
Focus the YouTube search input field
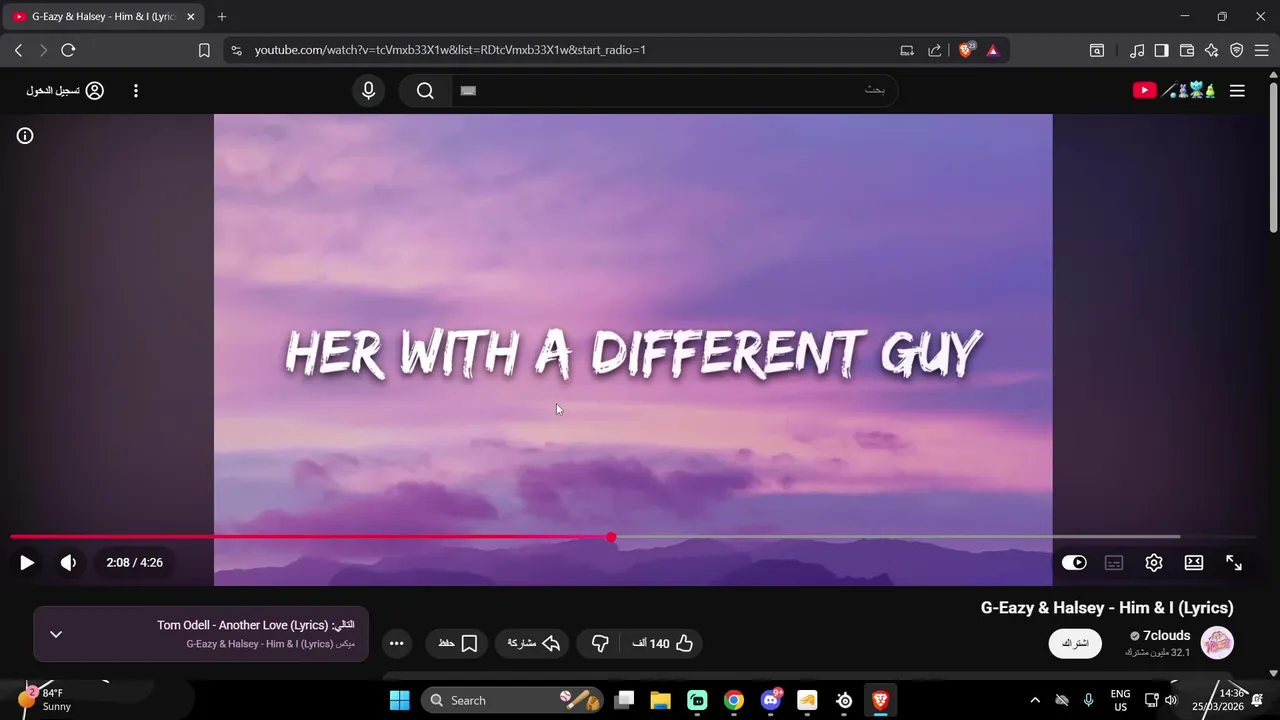pos(675,91)
